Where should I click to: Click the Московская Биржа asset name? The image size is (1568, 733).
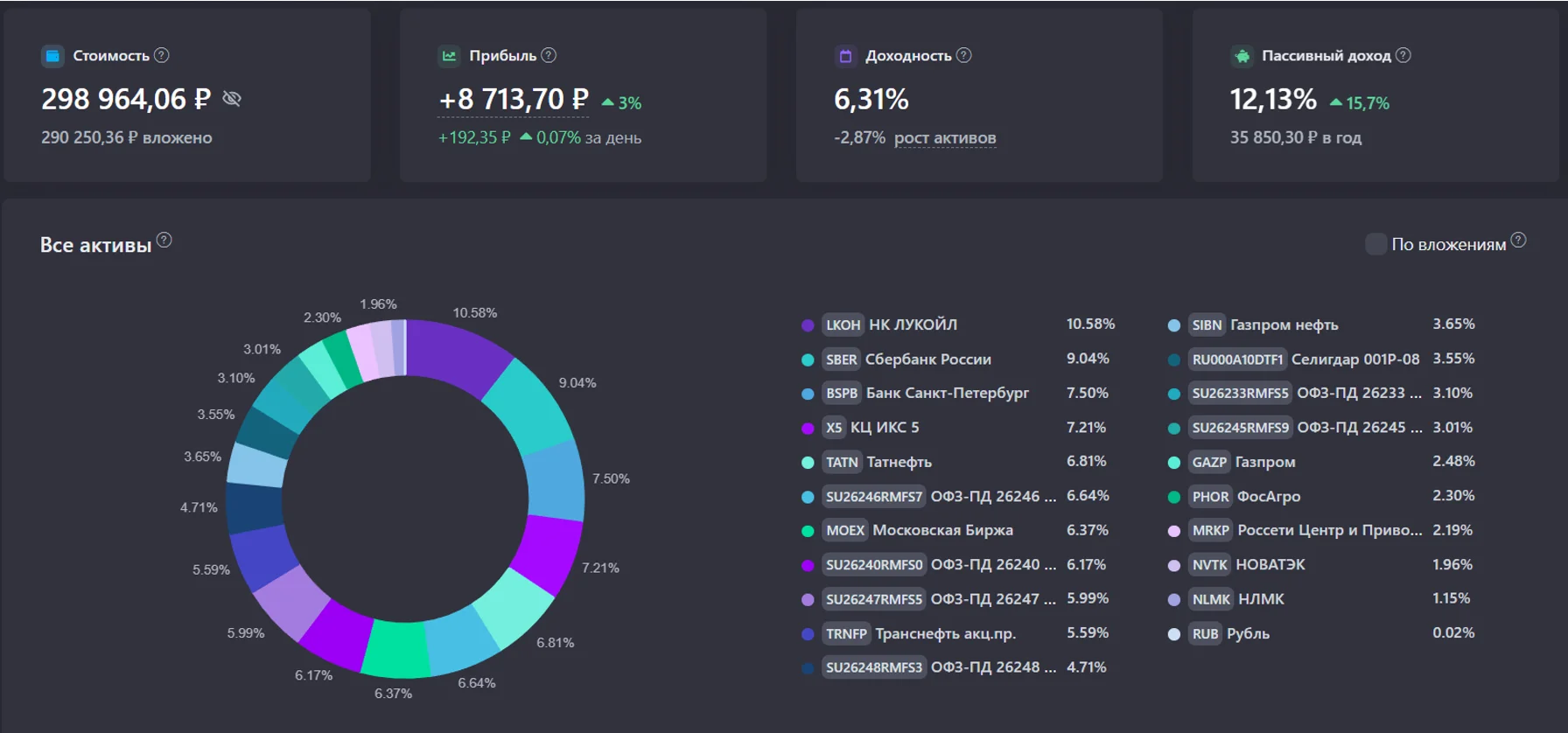pyautogui.click(x=943, y=531)
